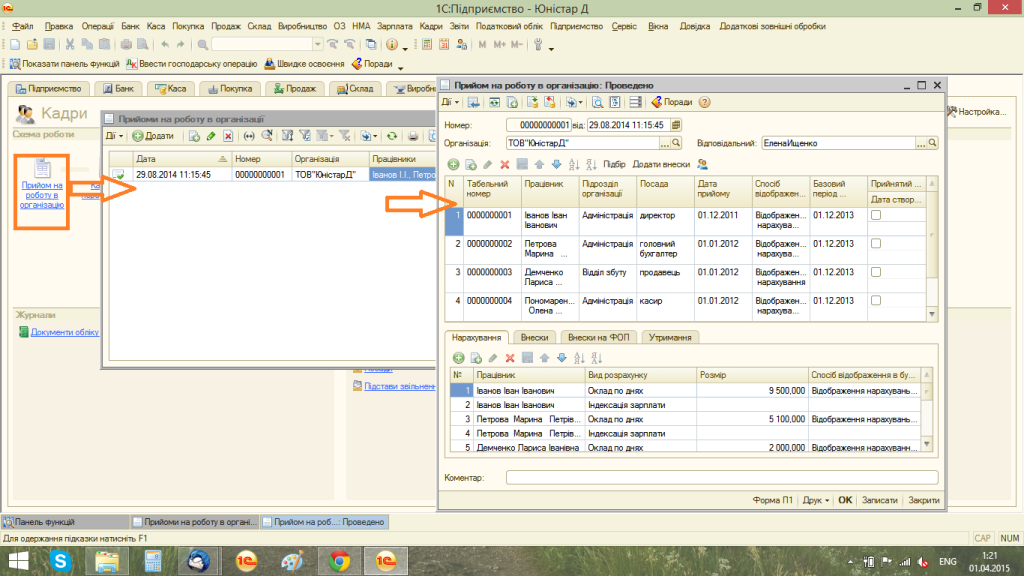Expand the search box dropdown in main toolbar
Screen dimensions: 1024x576
[x=317, y=44]
